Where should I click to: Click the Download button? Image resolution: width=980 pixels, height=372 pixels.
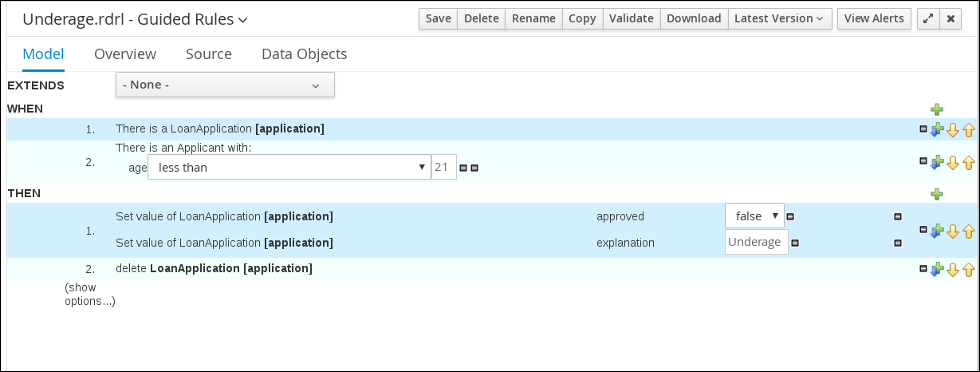[x=694, y=19]
